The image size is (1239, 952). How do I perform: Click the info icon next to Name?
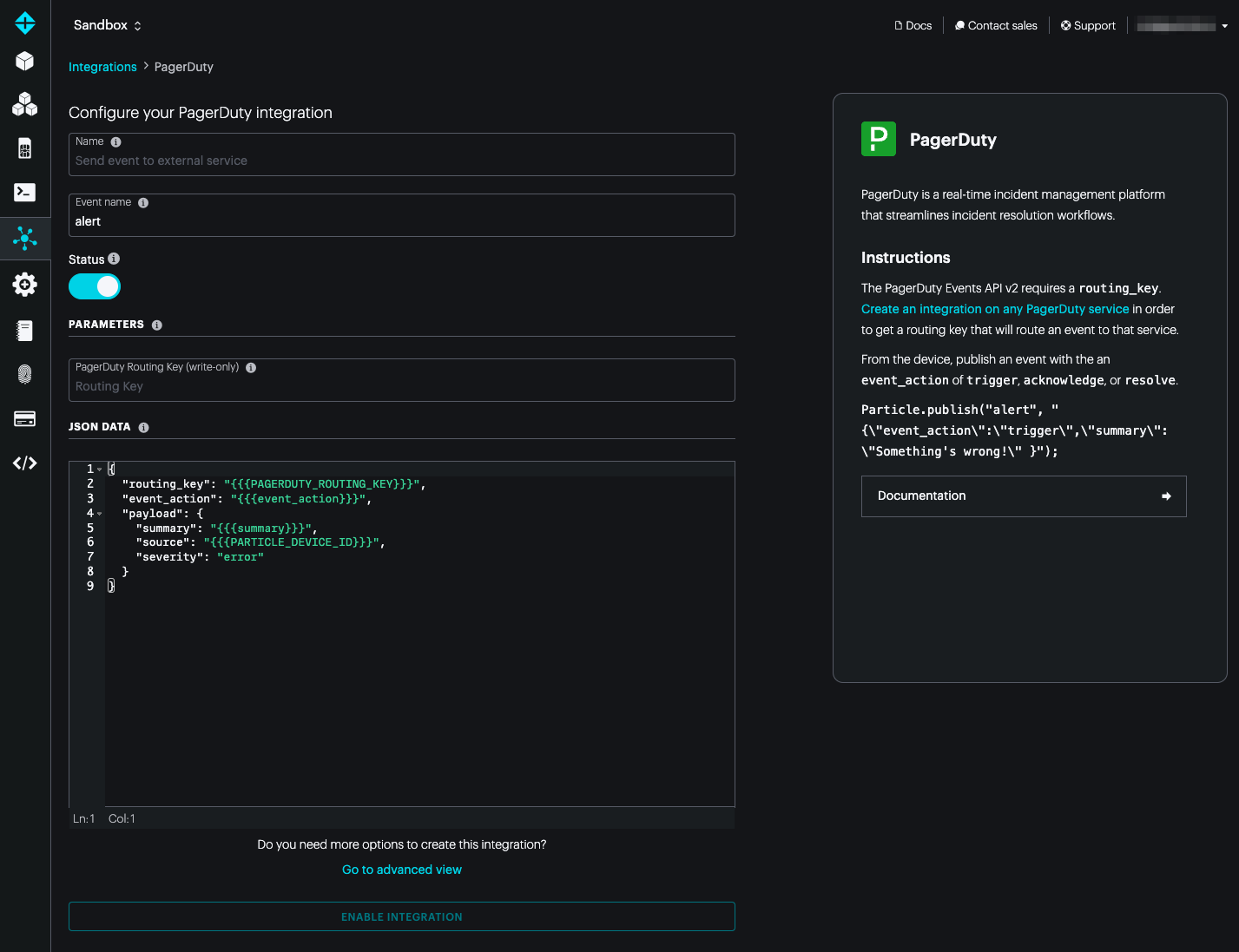coord(115,141)
